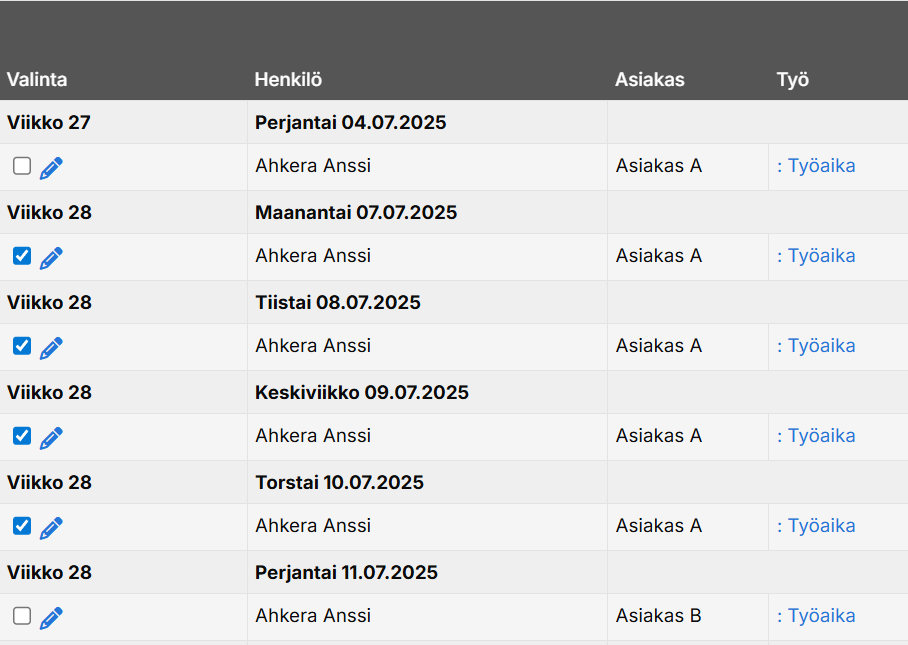Untick the Torstai 10.07.2025 checkbox
The image size is (908, 645).
(22, 526)
